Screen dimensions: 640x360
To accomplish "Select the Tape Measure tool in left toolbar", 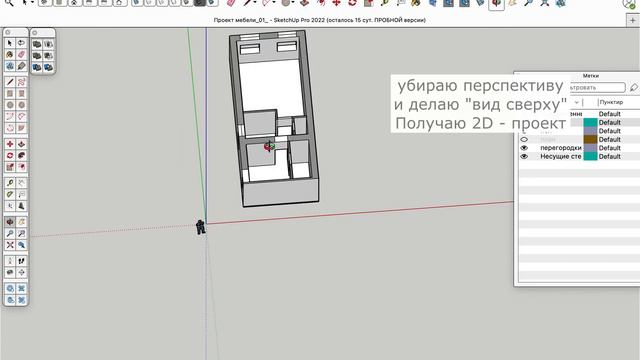I will 10,183.
